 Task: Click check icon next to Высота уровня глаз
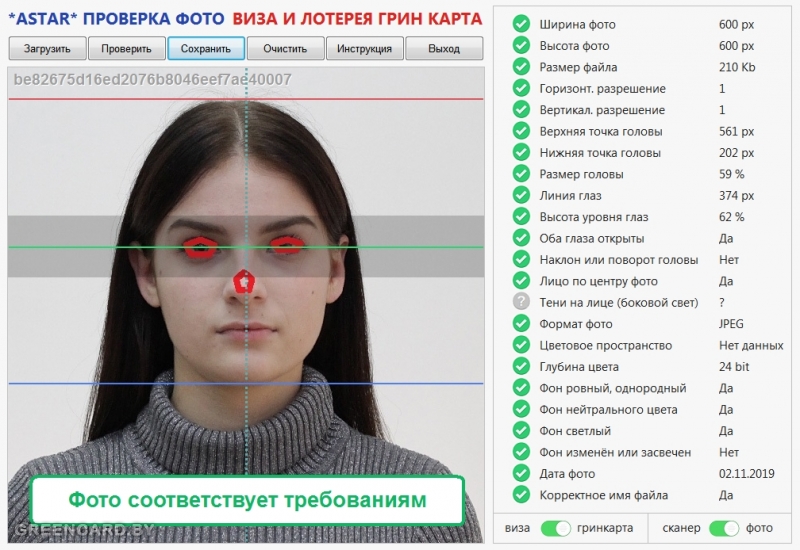tap(521, 217)
